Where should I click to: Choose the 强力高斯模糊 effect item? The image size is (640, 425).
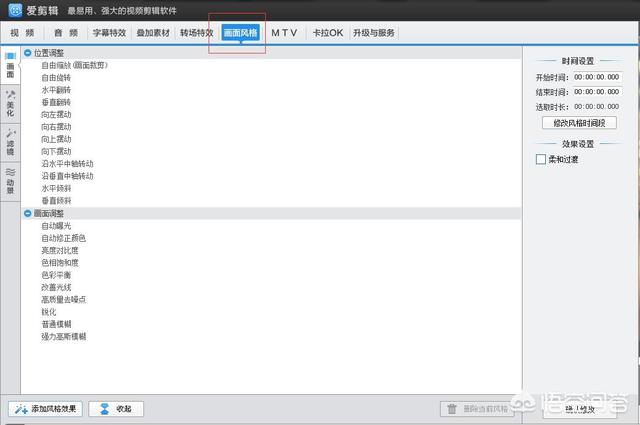(64, 337)
